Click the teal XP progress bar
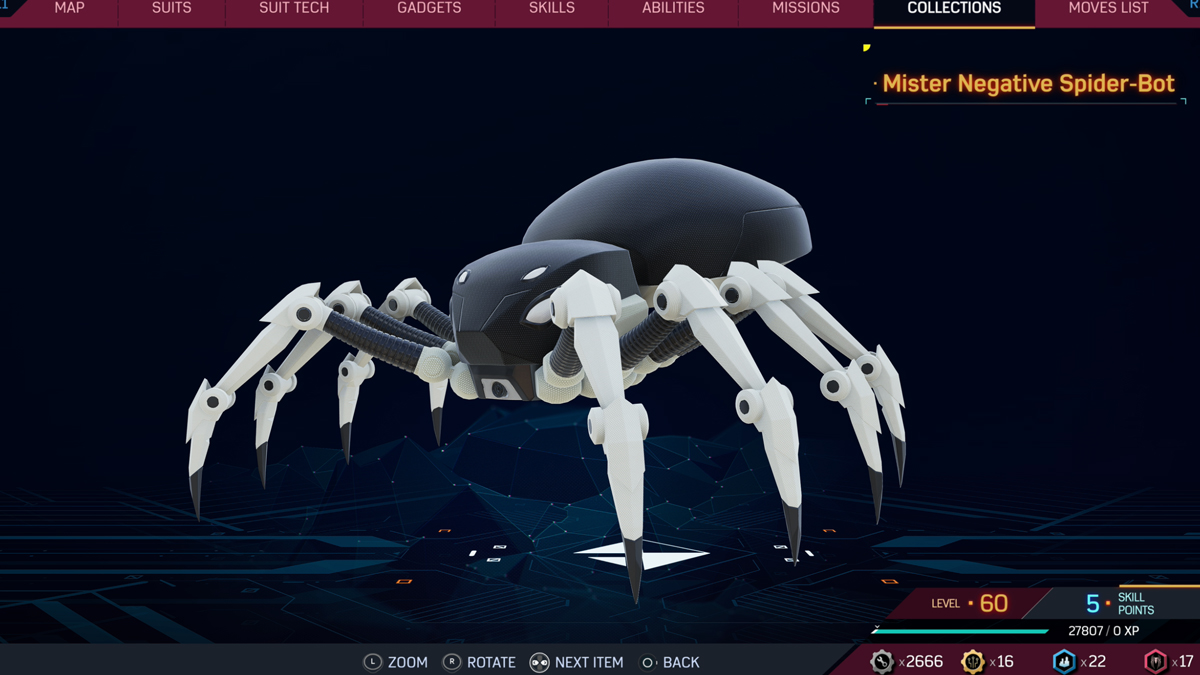 click(960, 631)
